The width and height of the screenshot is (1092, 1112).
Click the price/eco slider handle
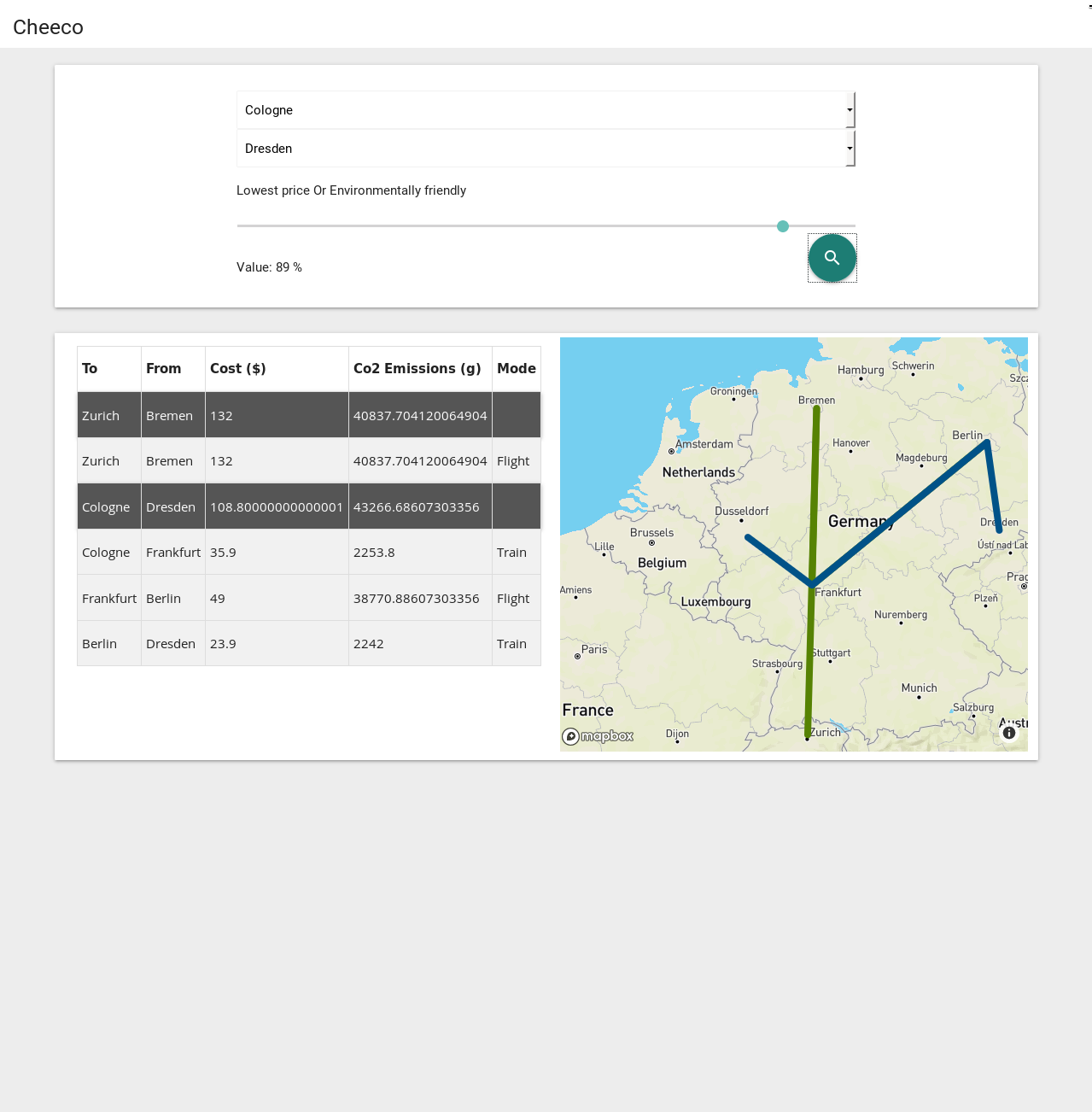pos(783,226)
